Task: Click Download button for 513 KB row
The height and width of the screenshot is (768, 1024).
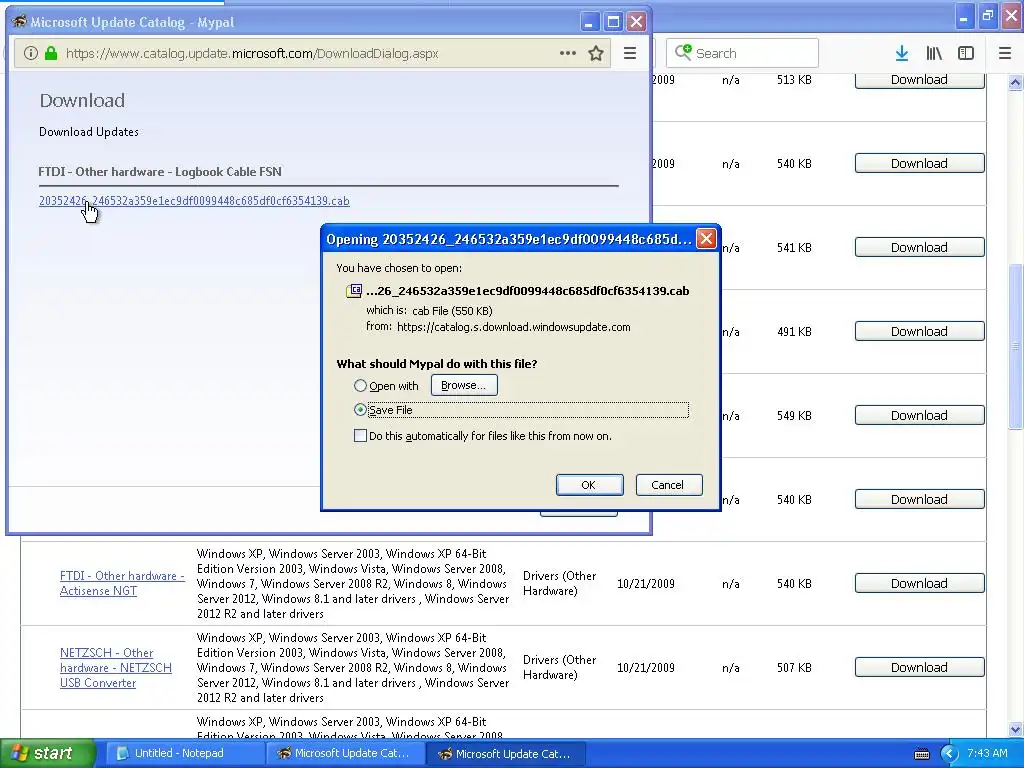Action: 920,80
